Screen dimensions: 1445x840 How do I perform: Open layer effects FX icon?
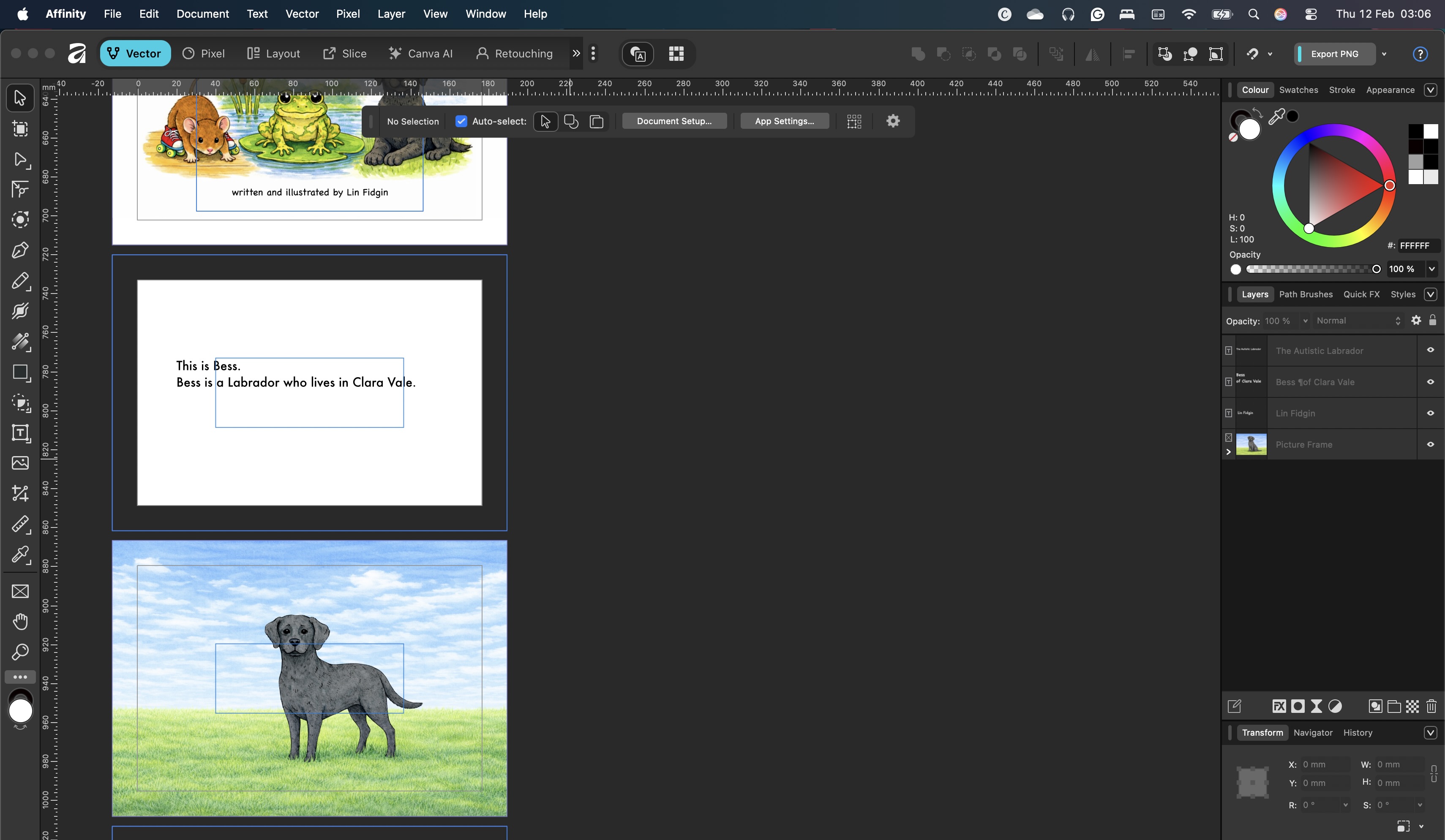[x=1279, y=706]
